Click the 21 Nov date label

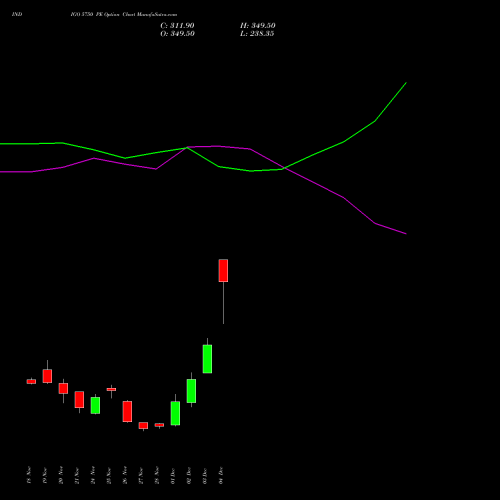[x=77, y=475]
